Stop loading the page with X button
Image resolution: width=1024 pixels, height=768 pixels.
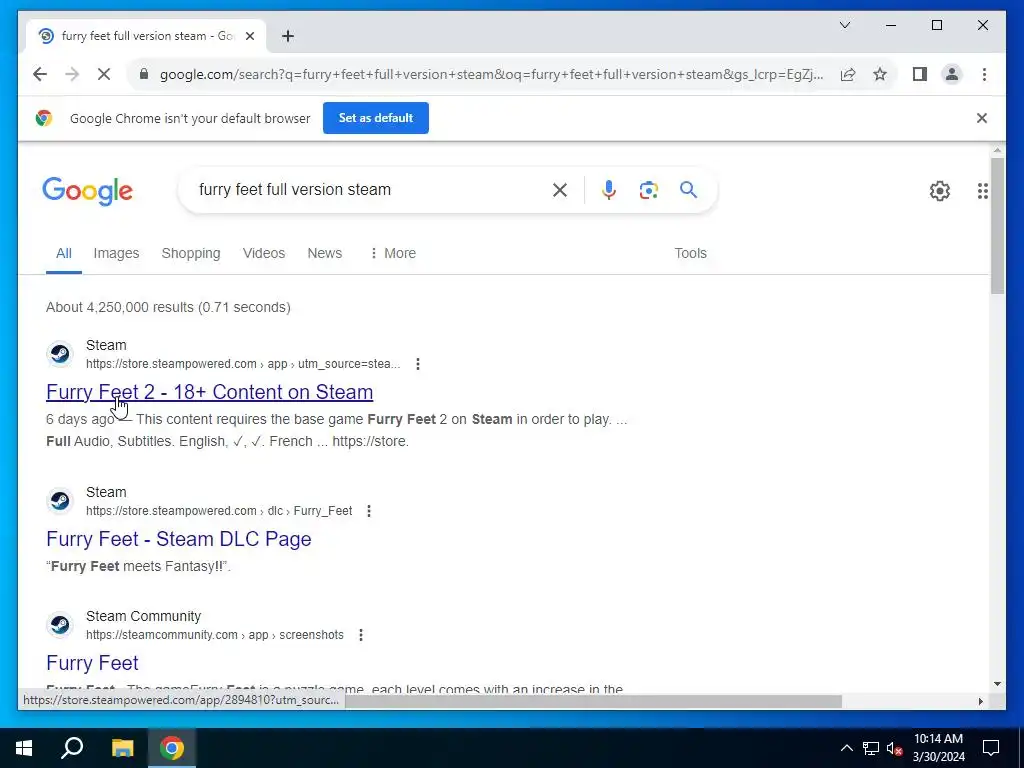click(x=104, y=74)
